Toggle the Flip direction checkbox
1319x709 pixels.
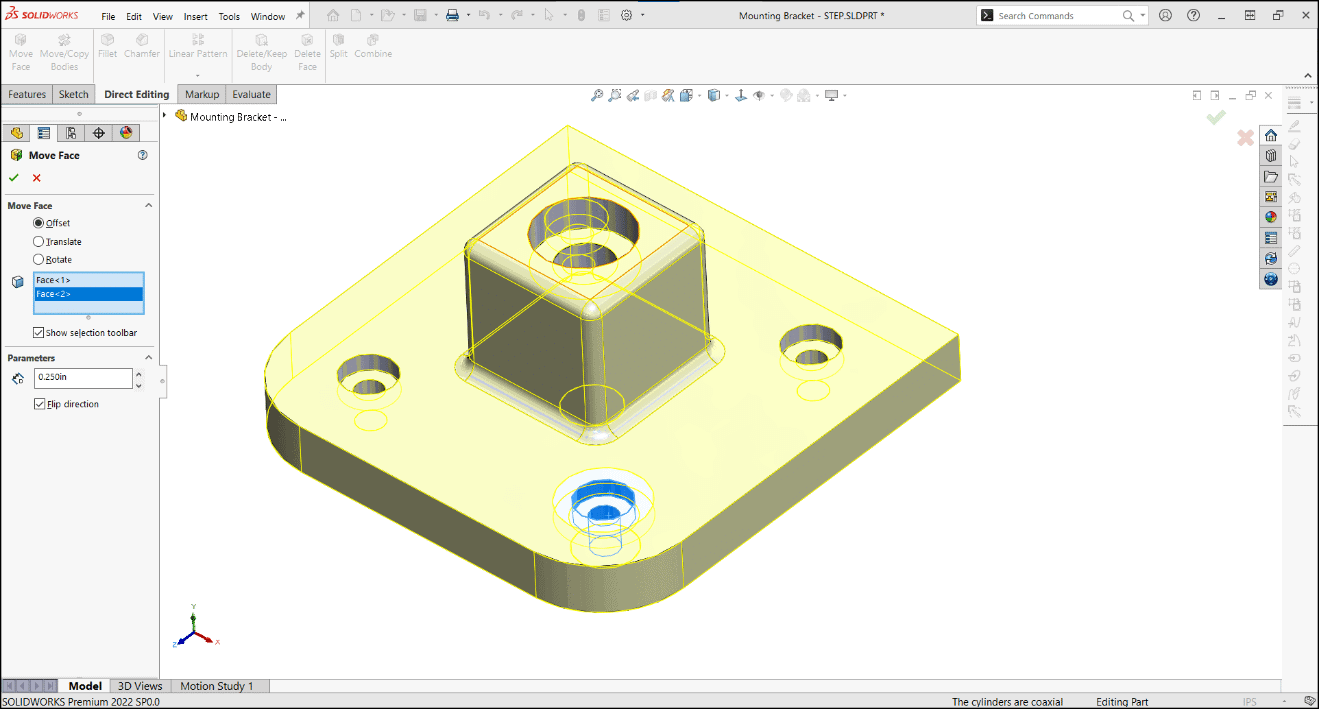coord(39,404)
